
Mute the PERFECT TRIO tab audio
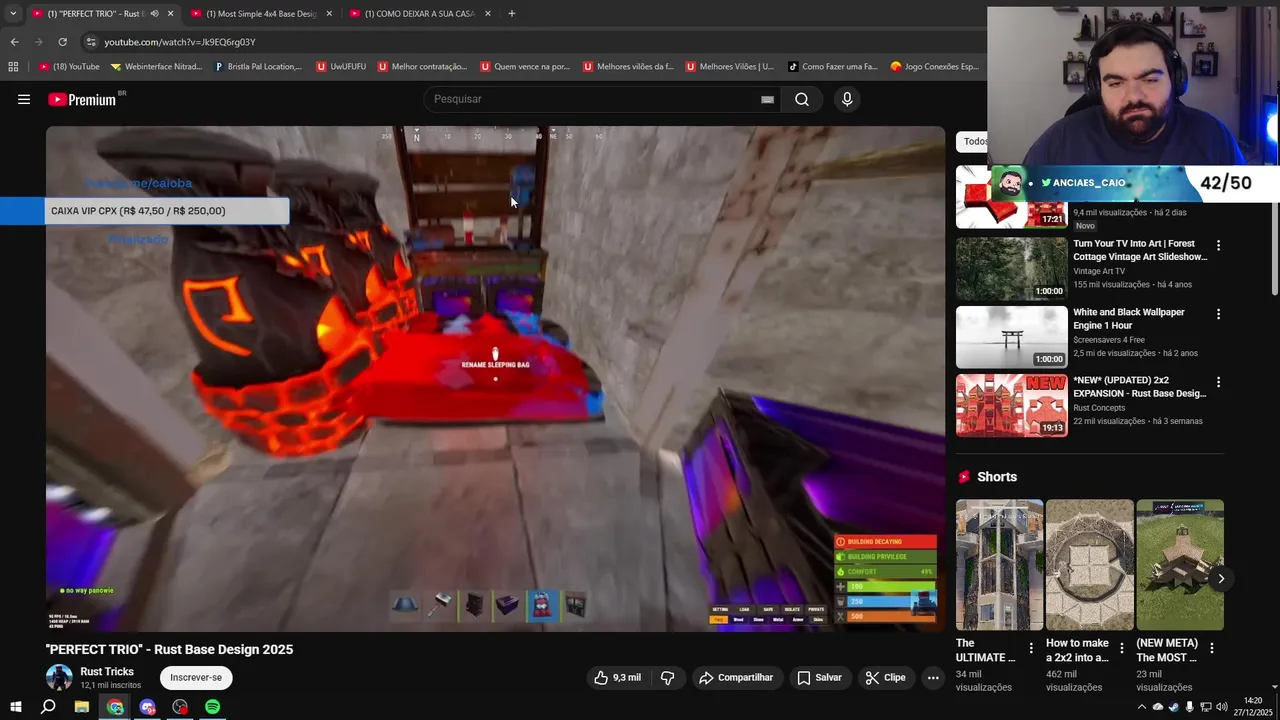[x=154, y=14]
